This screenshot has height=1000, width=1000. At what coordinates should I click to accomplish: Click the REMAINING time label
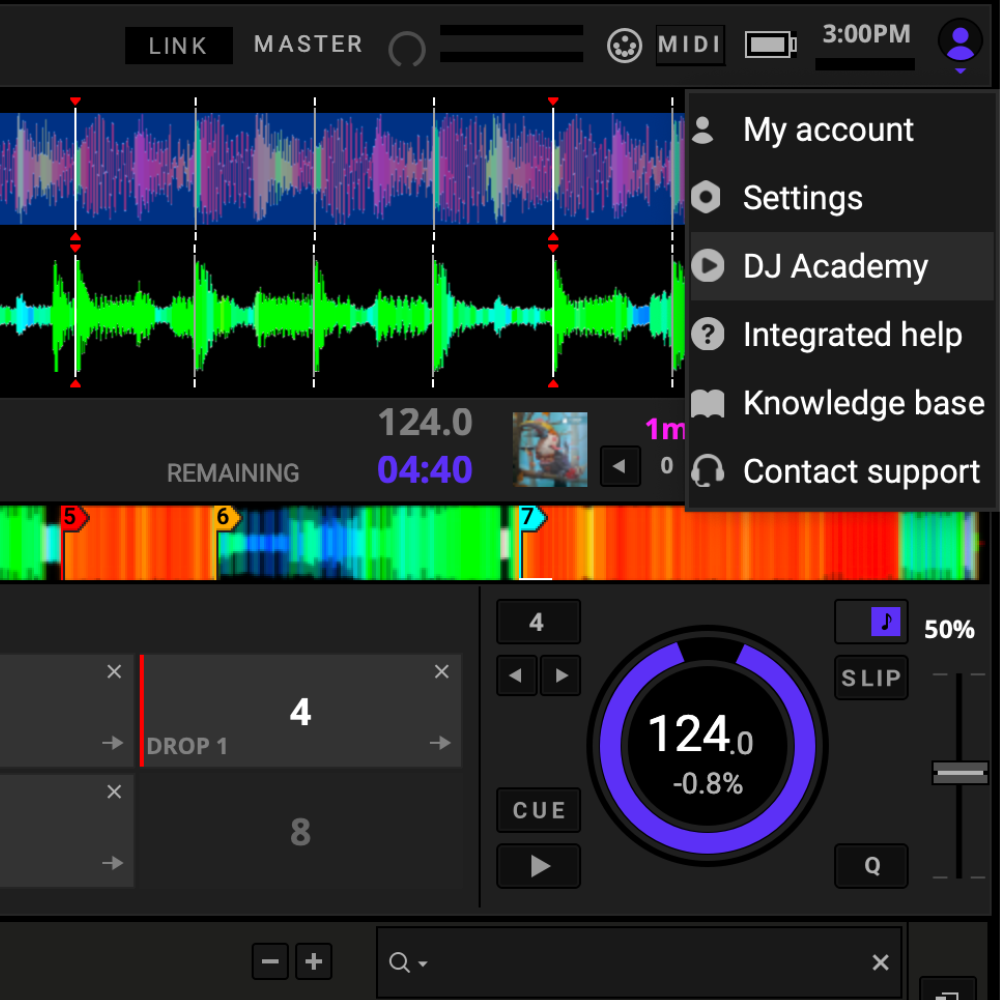233,473
